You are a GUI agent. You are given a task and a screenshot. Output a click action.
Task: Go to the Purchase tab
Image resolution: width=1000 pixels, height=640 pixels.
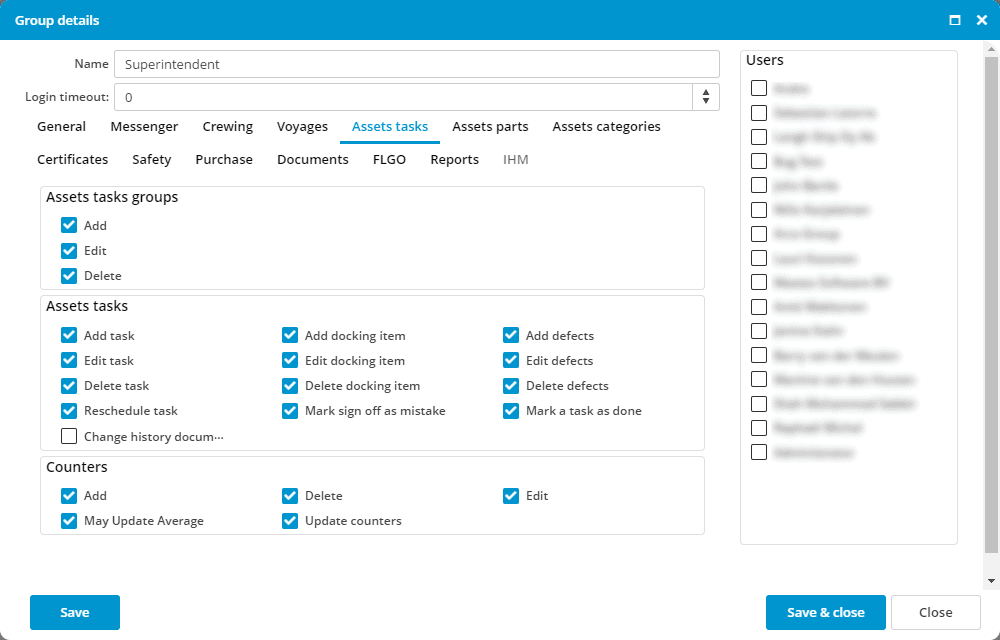[224, 159]
